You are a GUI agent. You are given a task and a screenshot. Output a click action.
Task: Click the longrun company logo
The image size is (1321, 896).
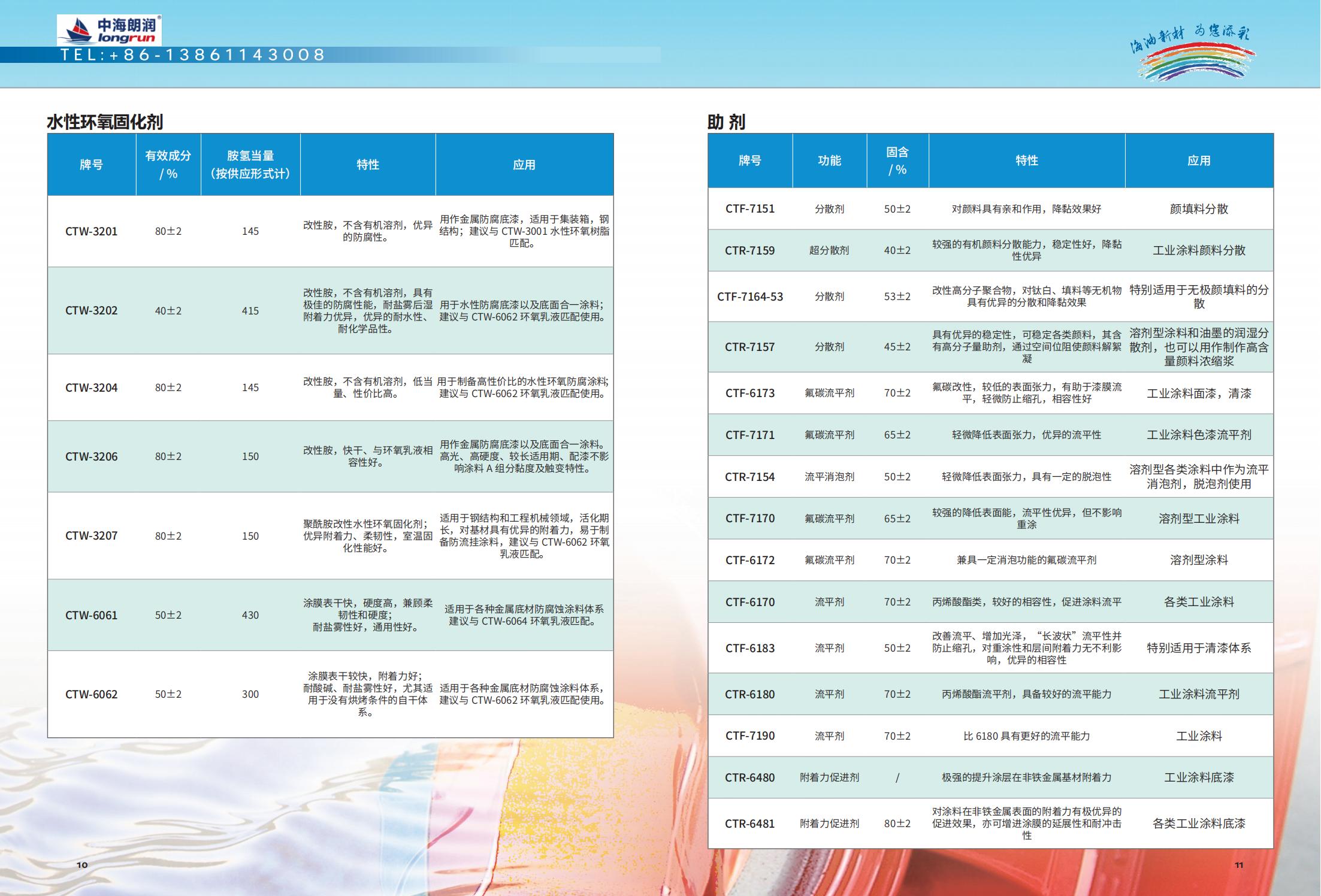(x=109, y=30)
